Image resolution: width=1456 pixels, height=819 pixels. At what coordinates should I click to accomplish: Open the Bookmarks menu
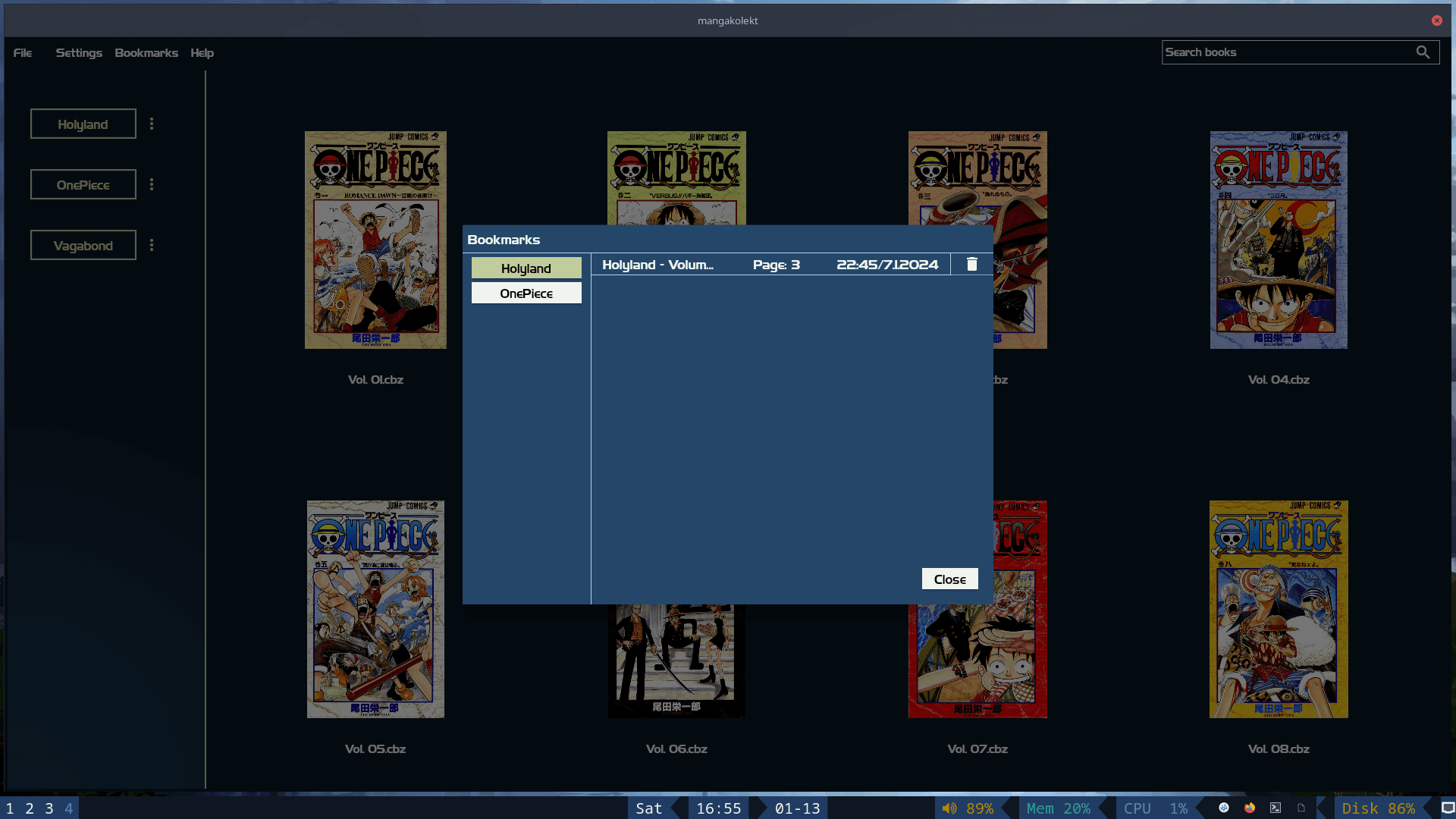click(x=146, y=53)
